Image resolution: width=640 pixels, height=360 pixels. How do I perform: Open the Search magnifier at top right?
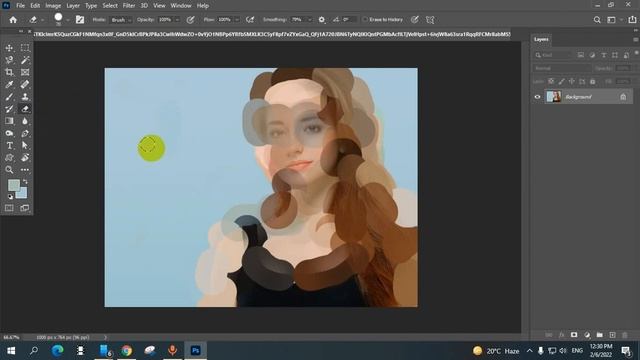click(x=597, y=20)
